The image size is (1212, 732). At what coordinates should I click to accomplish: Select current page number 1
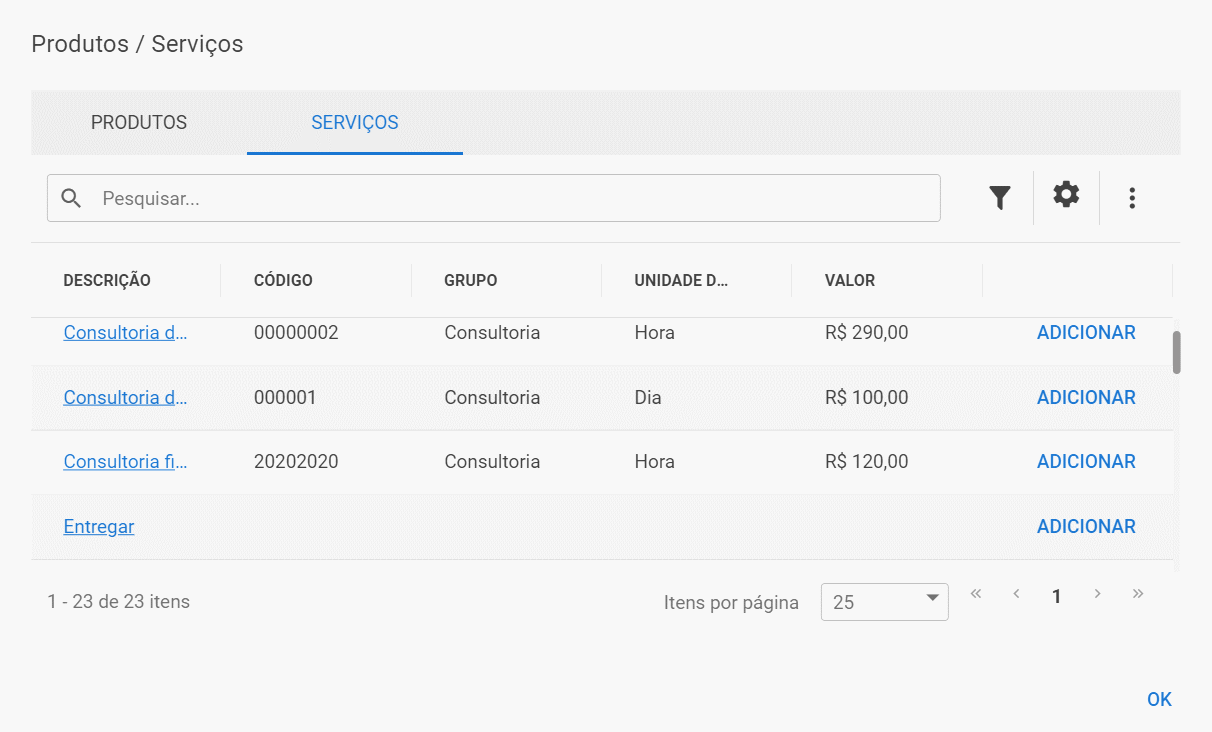pyautogui.click(x=1056, y=596)
